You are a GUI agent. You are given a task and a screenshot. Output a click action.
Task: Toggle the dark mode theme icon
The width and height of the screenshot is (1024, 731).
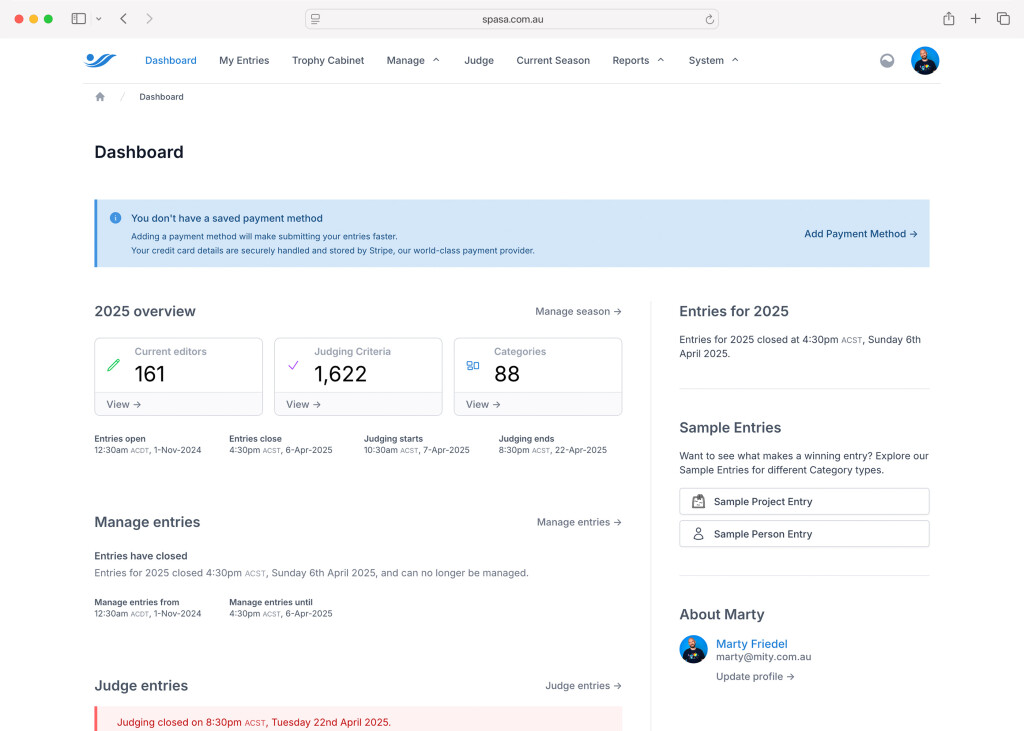coord(887,61)
